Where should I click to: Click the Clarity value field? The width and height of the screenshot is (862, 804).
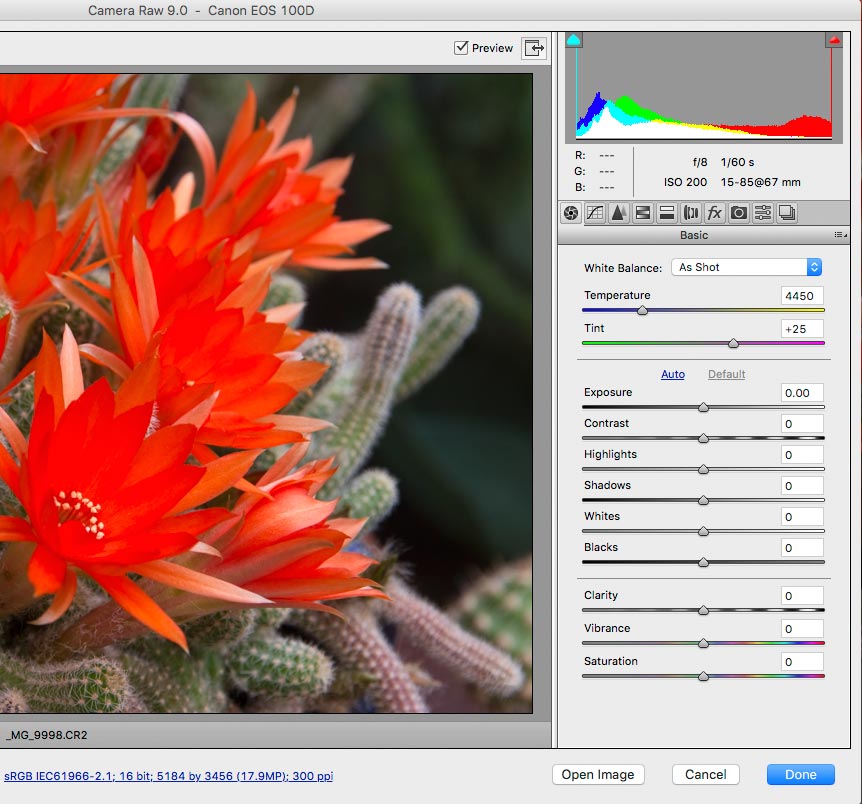pos(802,596)
